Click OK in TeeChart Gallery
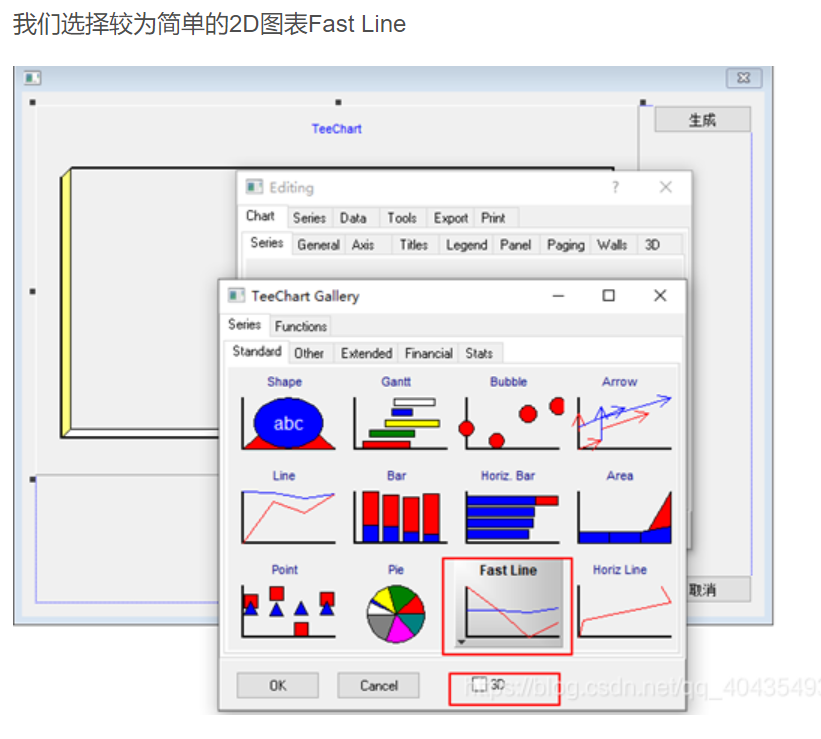 [x=278, y=686]
